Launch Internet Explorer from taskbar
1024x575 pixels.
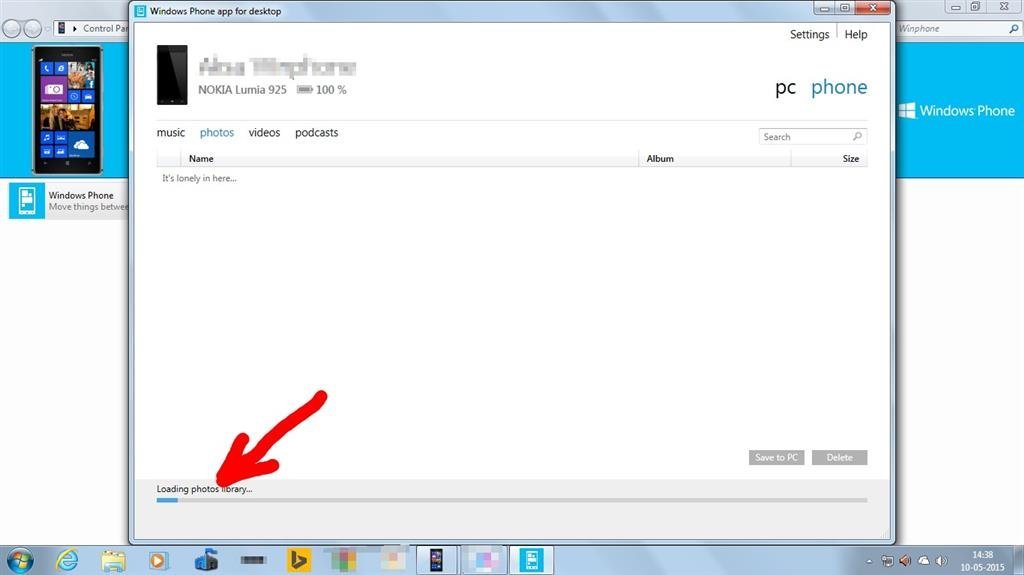pos(67,561)
